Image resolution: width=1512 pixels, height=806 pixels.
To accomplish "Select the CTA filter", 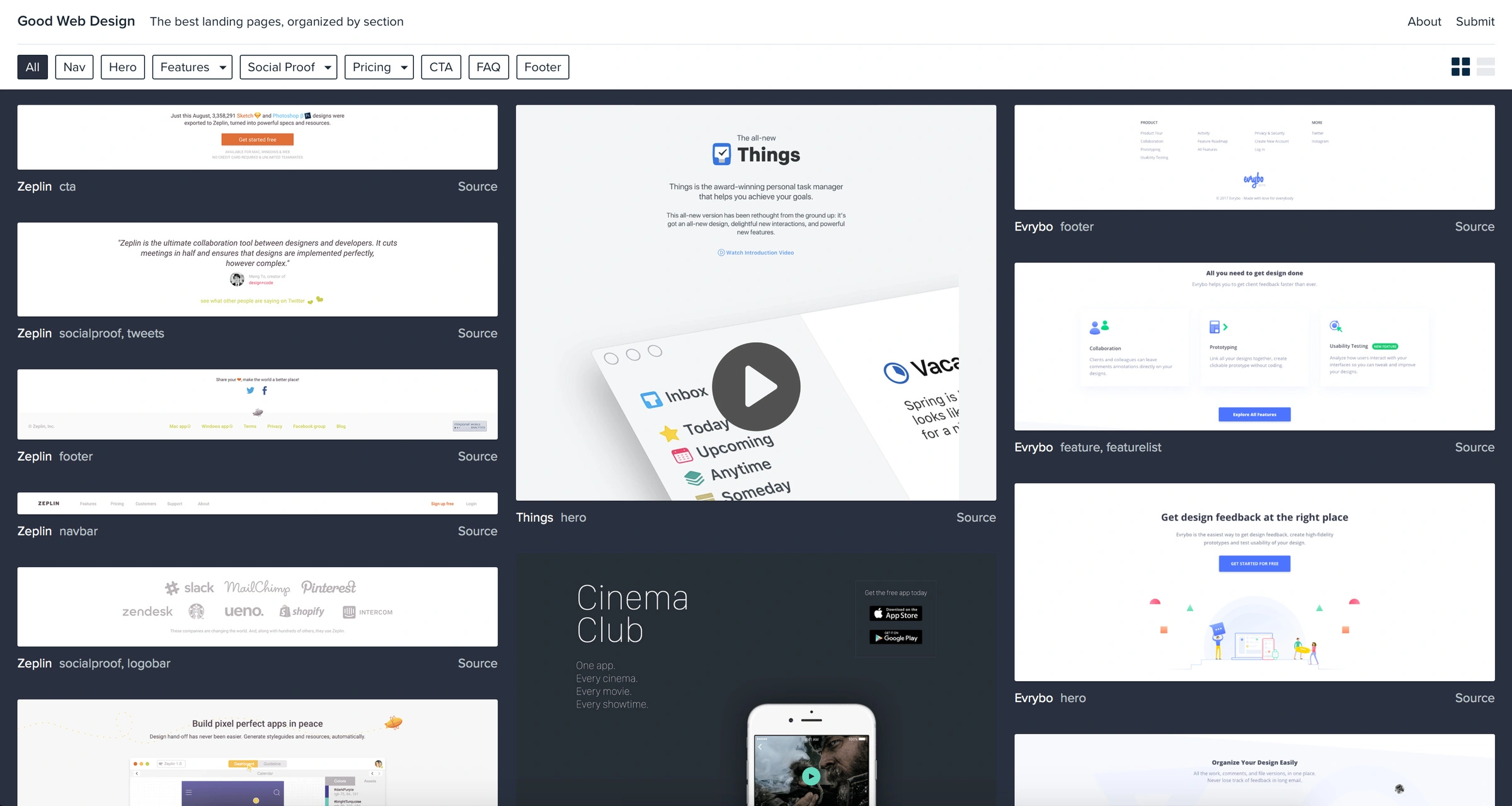I will [x=441, y=67].
